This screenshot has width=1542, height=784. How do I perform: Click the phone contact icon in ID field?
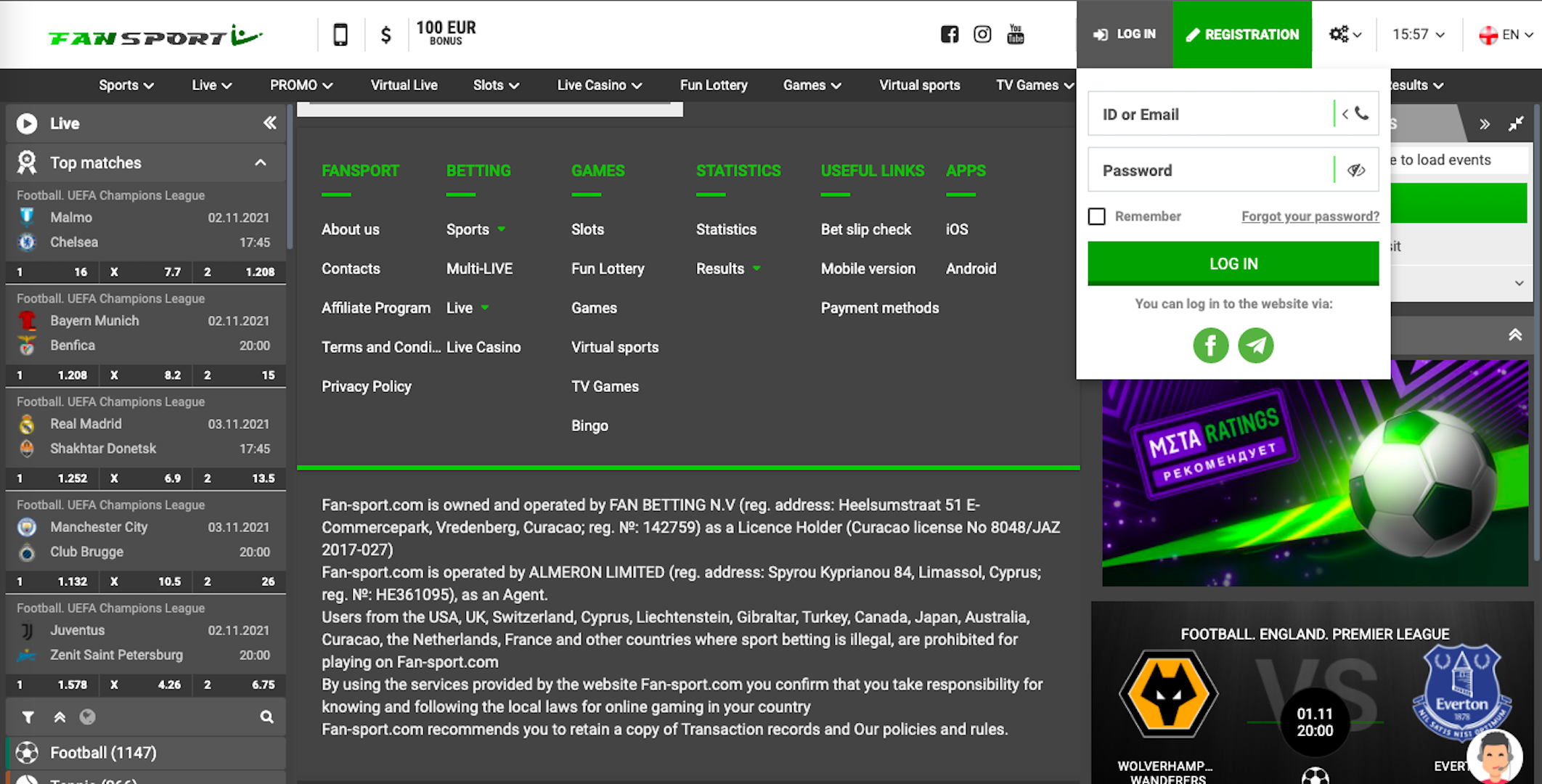[x=1362, y=113]
